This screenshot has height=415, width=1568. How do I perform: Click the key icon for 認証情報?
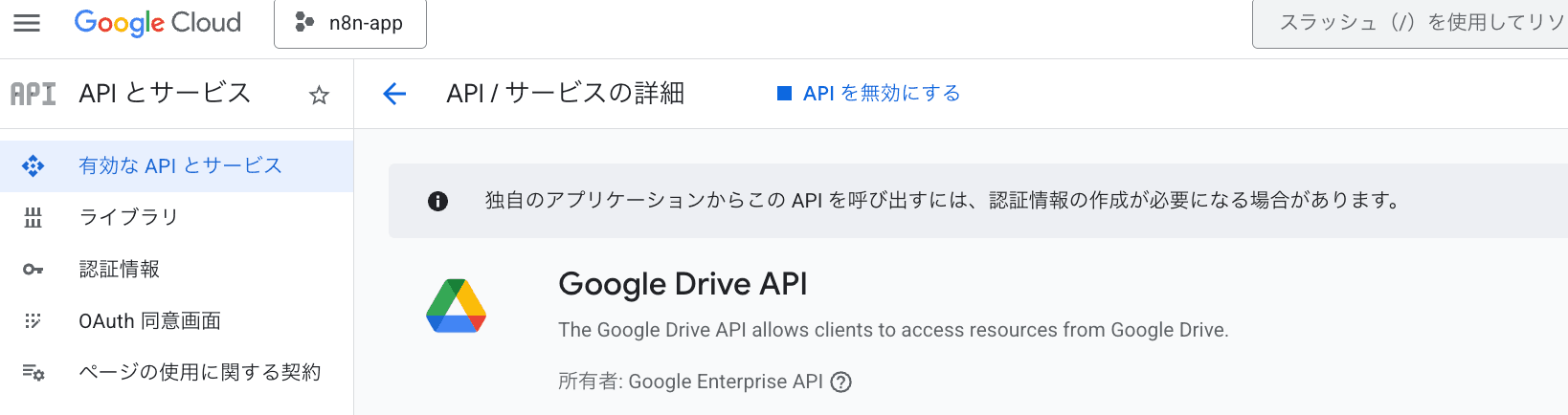coord(34,270)
